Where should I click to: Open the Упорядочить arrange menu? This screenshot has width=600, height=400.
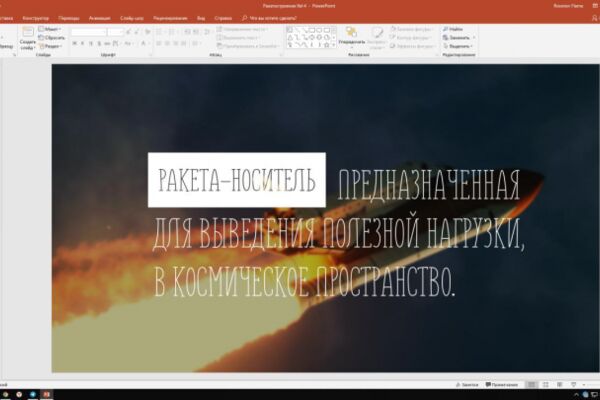click(x=351, y=38)
